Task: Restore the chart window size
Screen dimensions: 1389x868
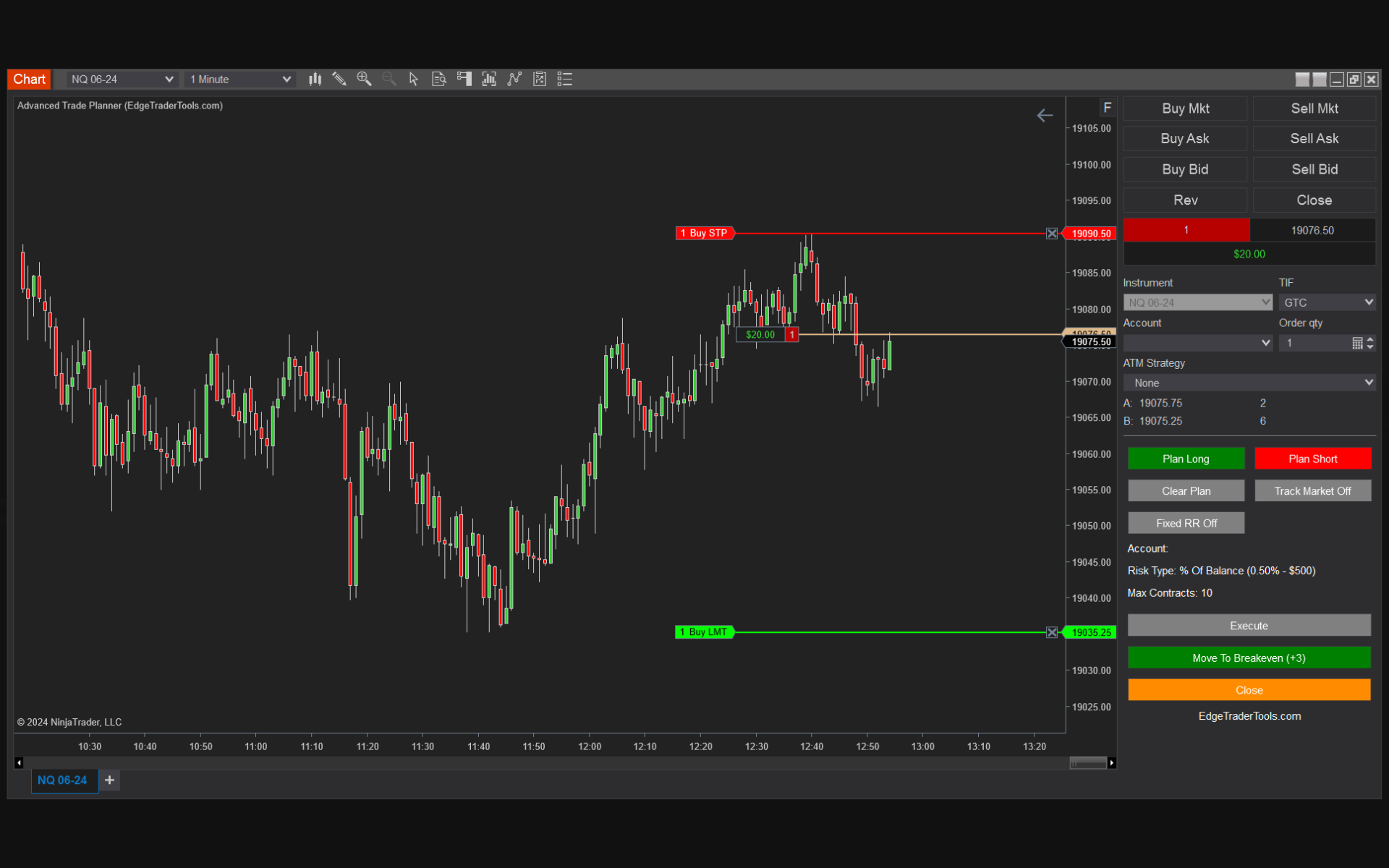Action: click(1354, 80)
